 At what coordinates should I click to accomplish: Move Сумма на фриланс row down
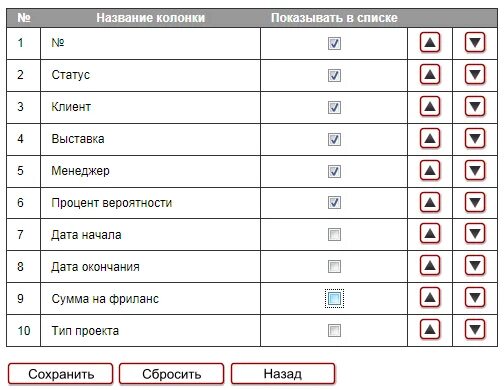click(x=475, y=297)
